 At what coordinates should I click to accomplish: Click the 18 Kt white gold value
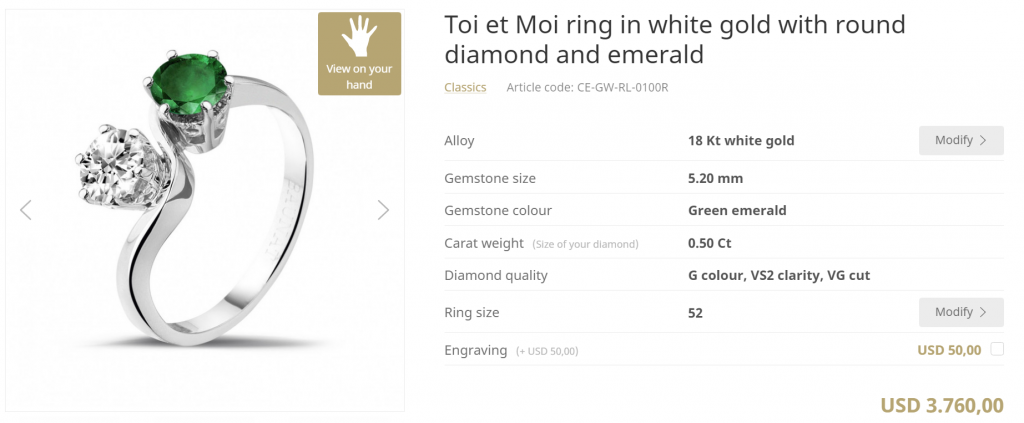point(741,140)
